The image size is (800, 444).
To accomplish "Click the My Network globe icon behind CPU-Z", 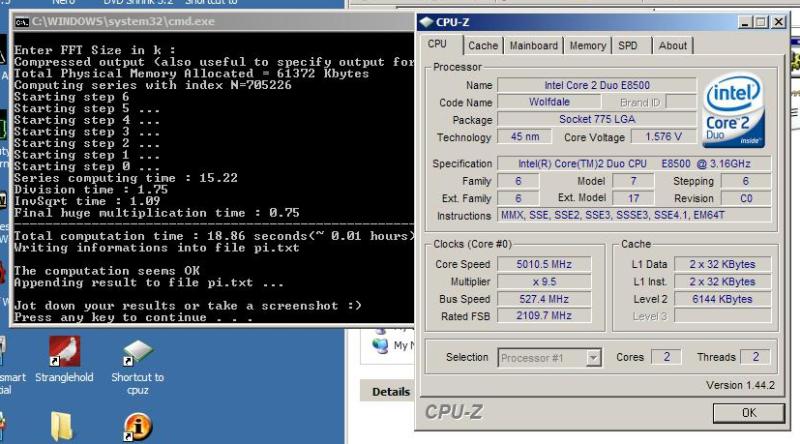I will (x=380, y=345).
